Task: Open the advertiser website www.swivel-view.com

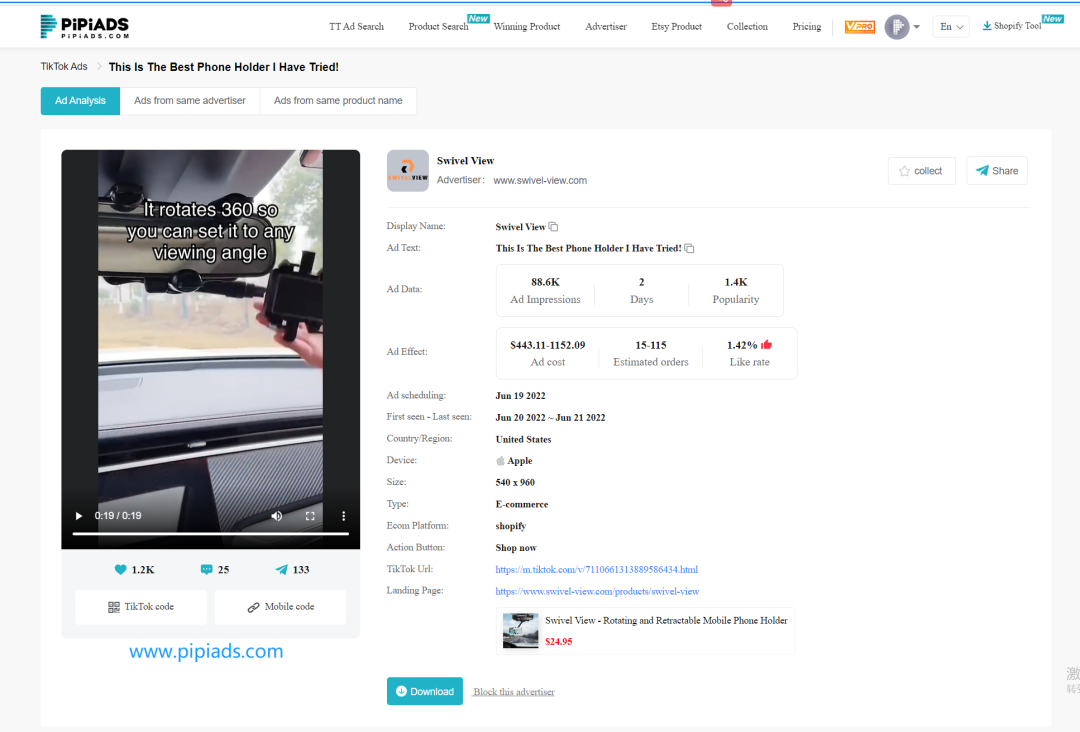Action: [x=540, y=180]
